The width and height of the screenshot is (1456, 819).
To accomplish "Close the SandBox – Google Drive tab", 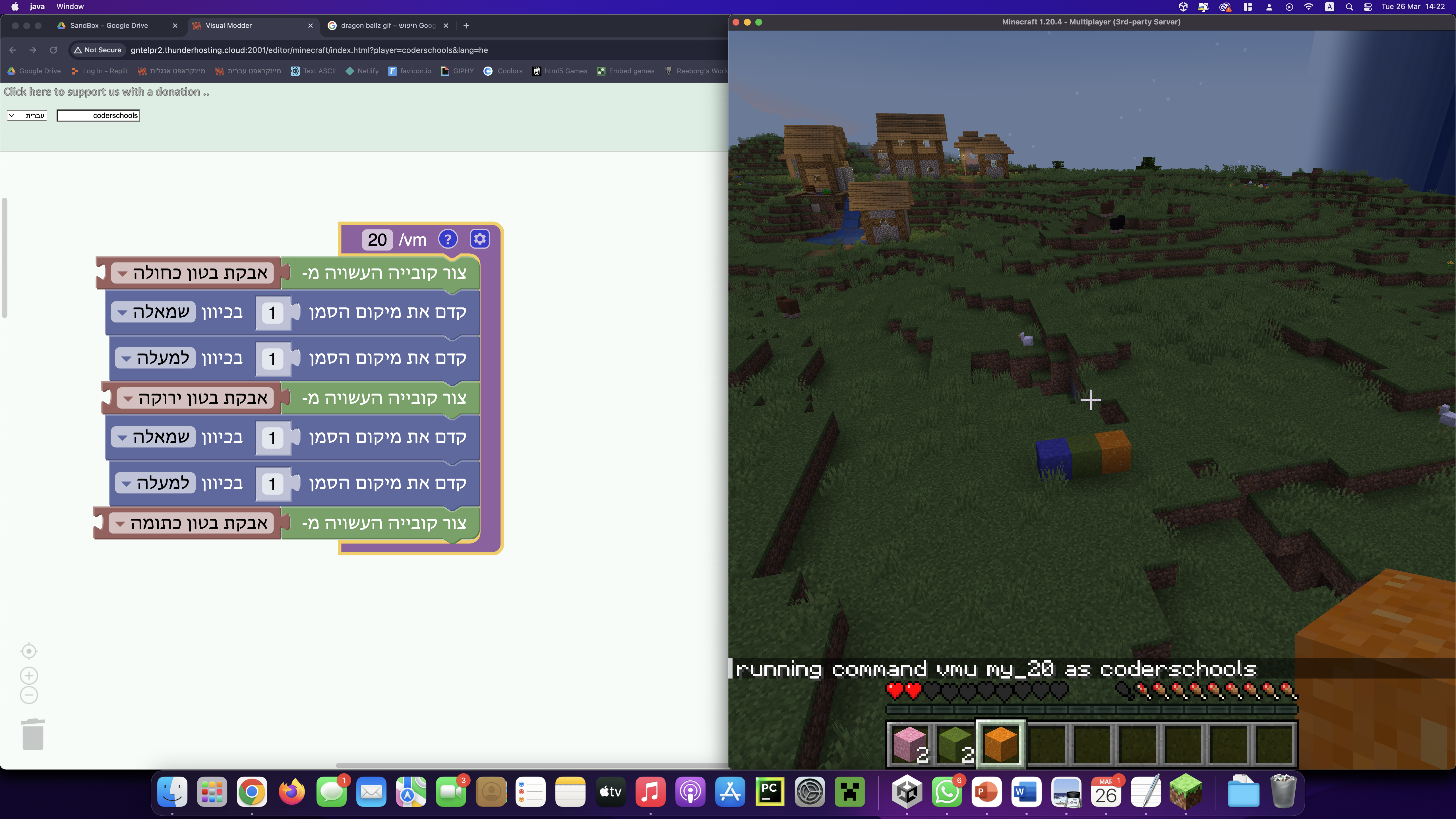I will [175, 25].
